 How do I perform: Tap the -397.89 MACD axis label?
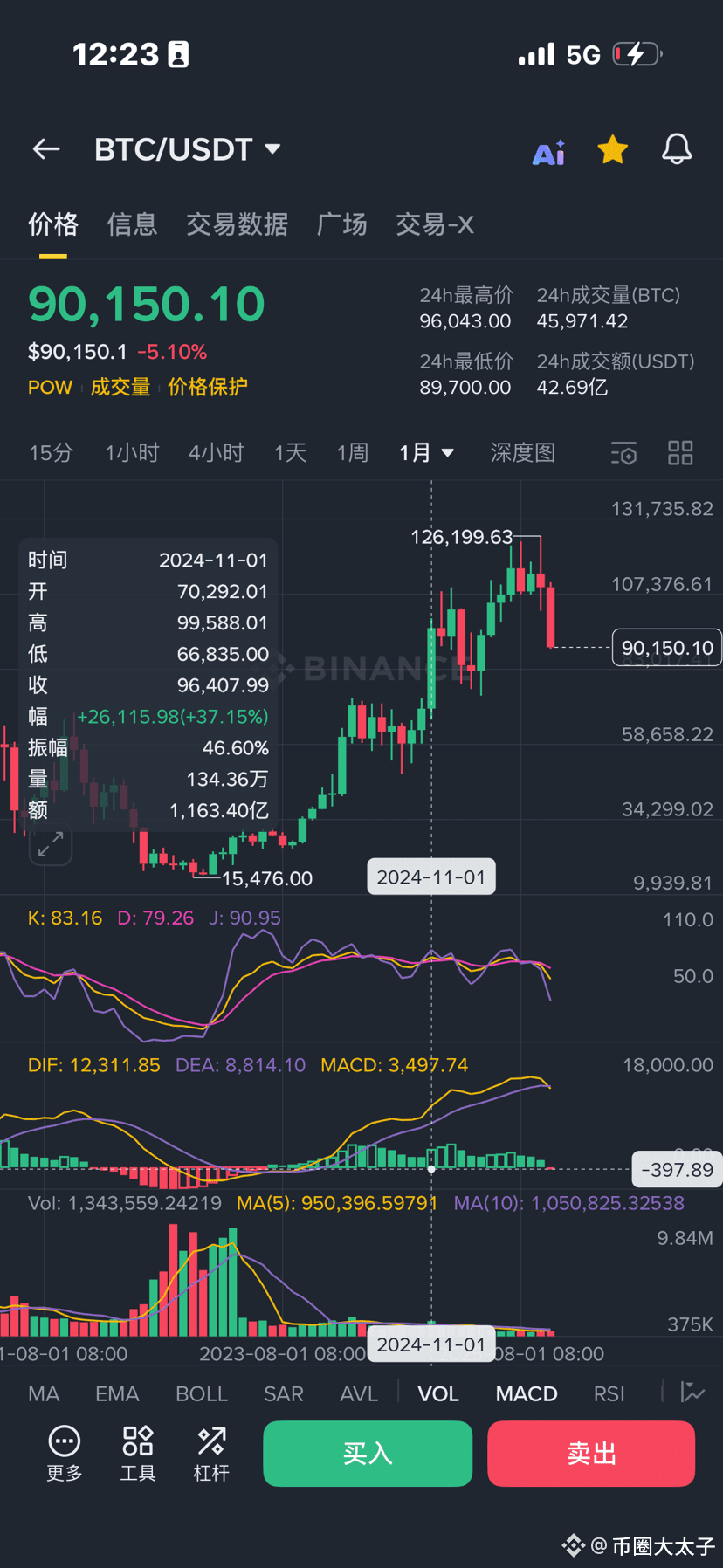pyautogui.click(x=678, y=1170)
